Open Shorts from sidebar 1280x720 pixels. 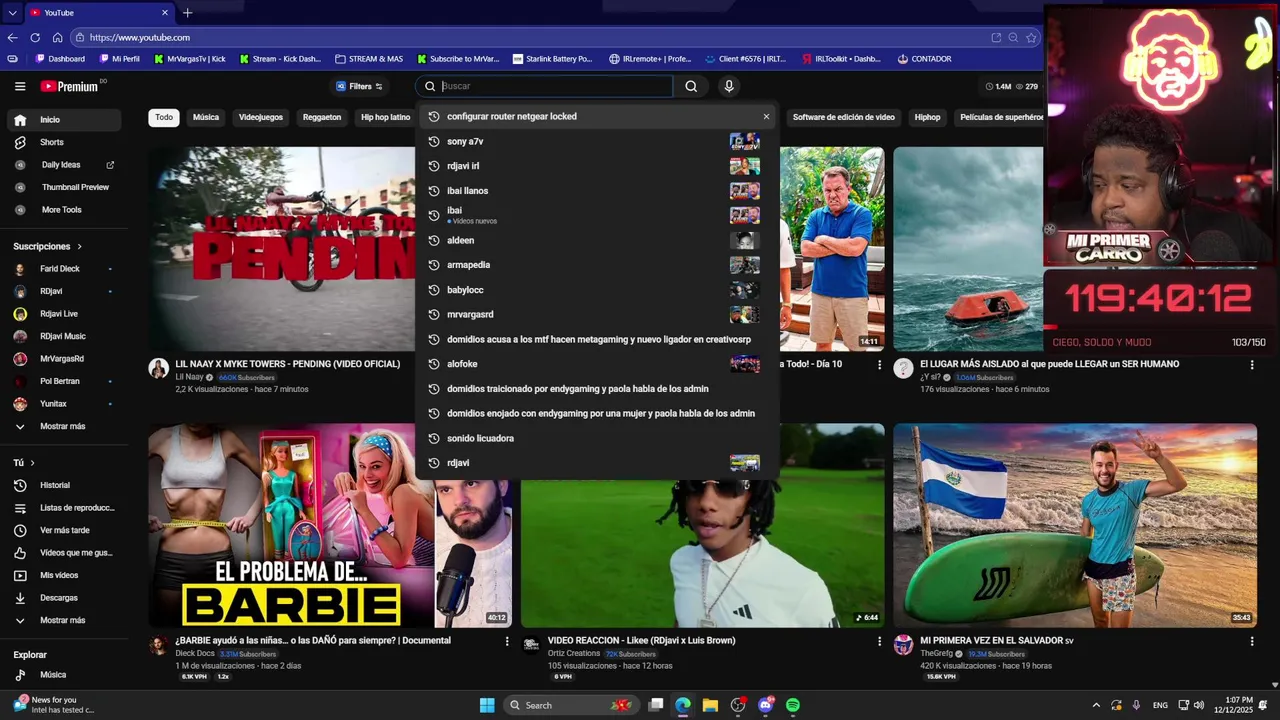[64, 142]
